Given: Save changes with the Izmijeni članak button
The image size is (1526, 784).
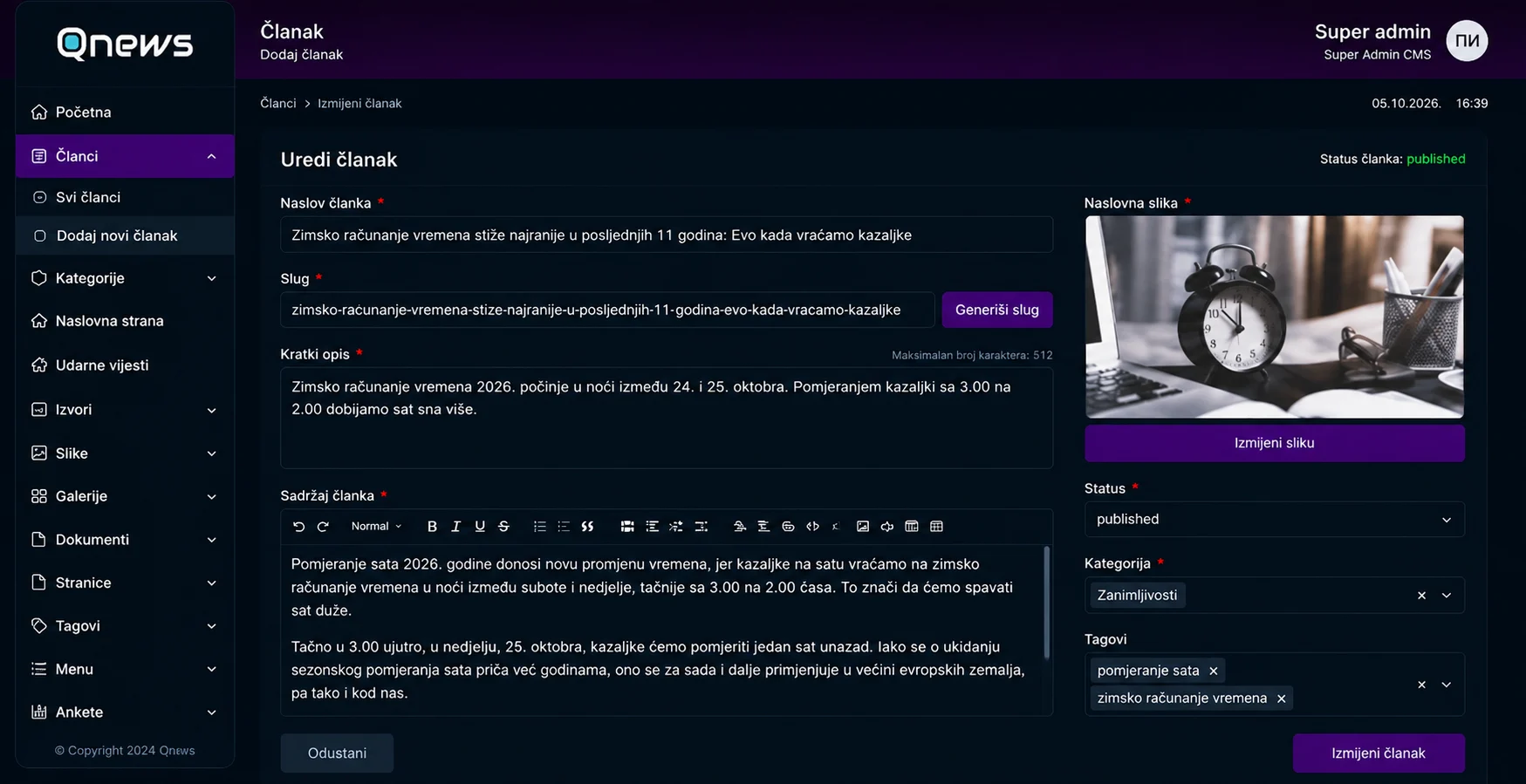Looking at the screenshot, I should point(1378,753).
